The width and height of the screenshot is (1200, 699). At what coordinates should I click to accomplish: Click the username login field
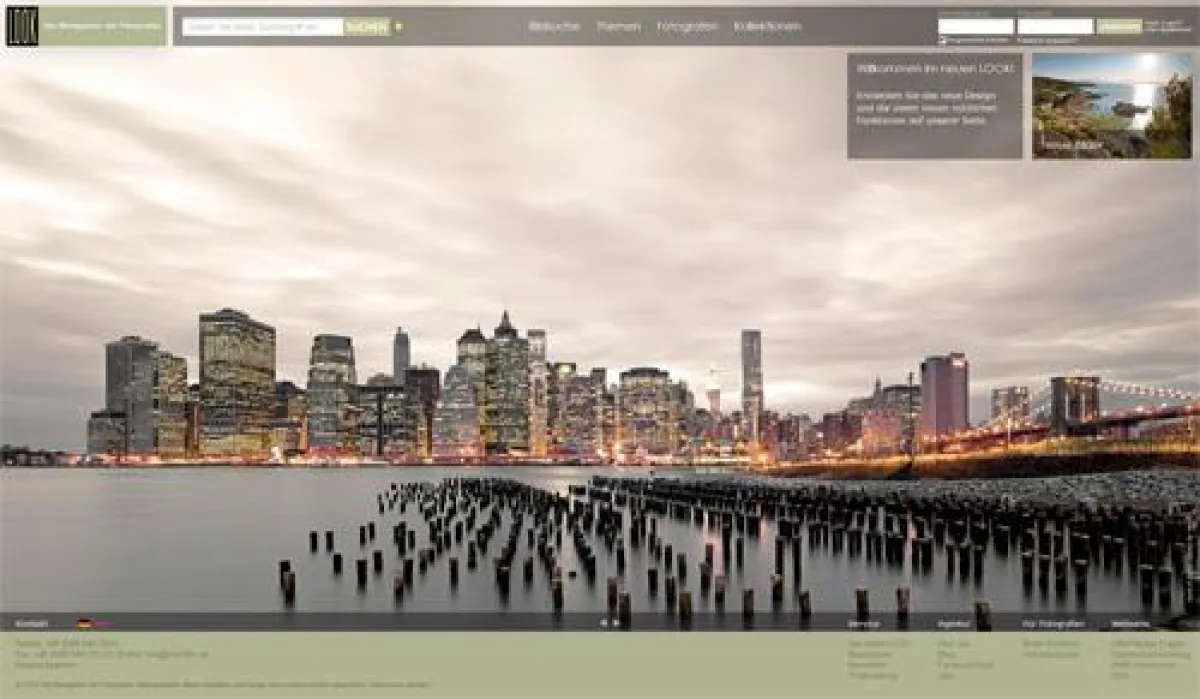point(975,27)
